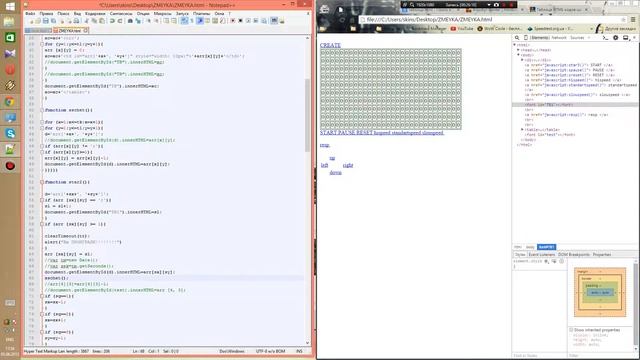The width and height of the screenshot is (640, 360).
Task: Open the Windows Start button
Action: coord(10,7)
